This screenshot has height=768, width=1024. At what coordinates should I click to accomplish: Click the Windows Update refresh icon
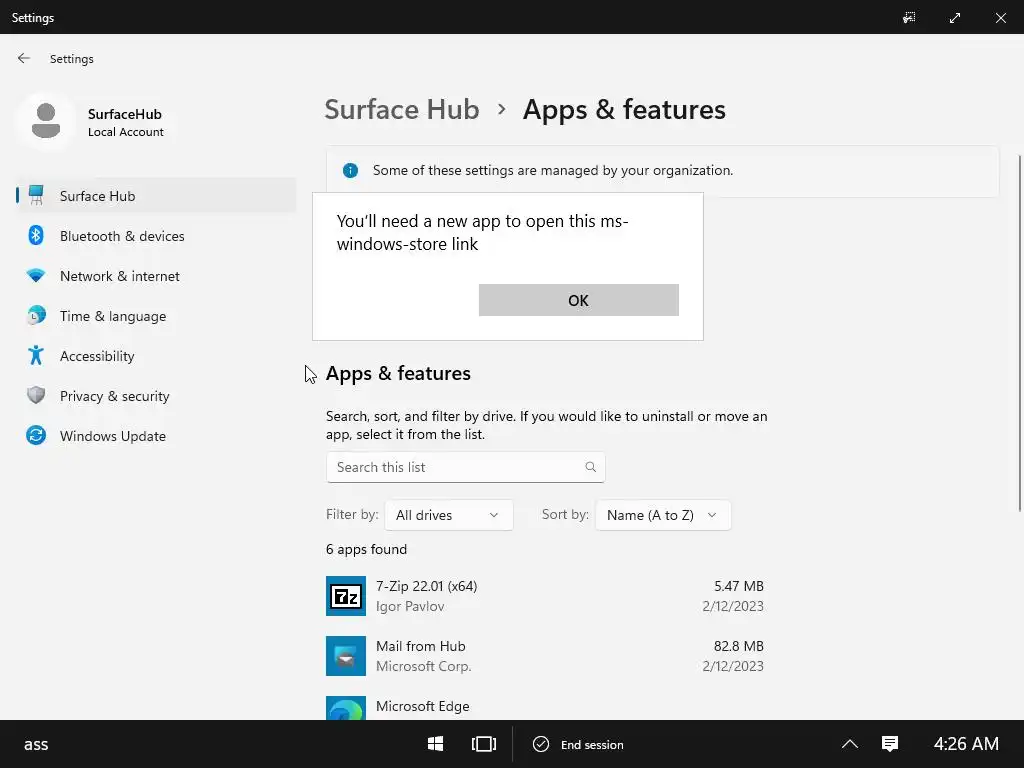[36, 435]
